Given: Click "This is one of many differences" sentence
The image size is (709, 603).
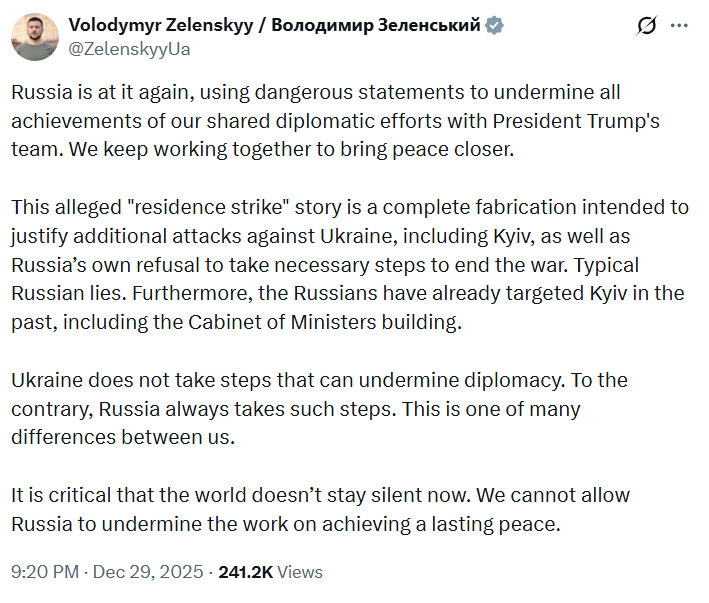Looking at the screenshot, I should tap(480, 409).
